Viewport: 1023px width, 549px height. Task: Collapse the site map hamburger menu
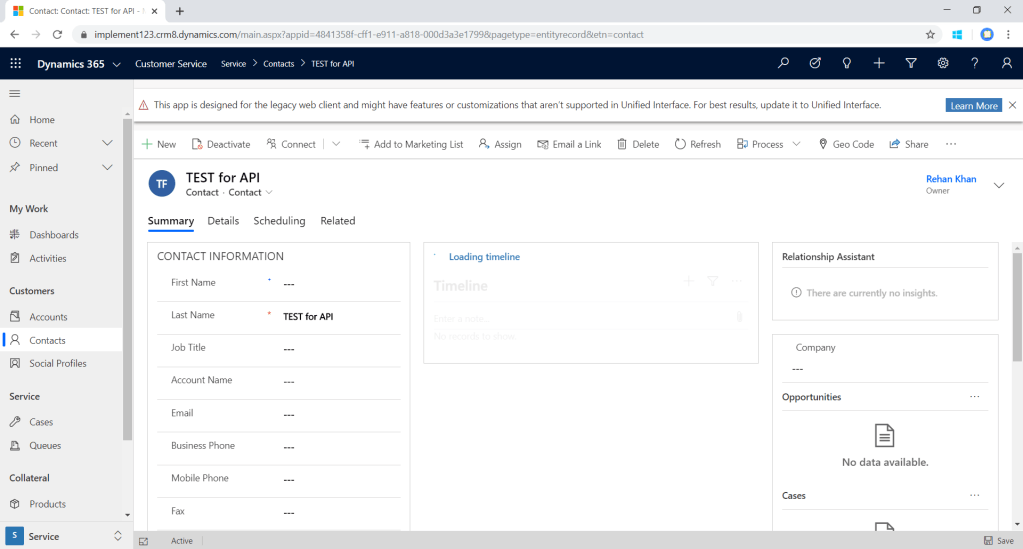click(x=15, y=93)
